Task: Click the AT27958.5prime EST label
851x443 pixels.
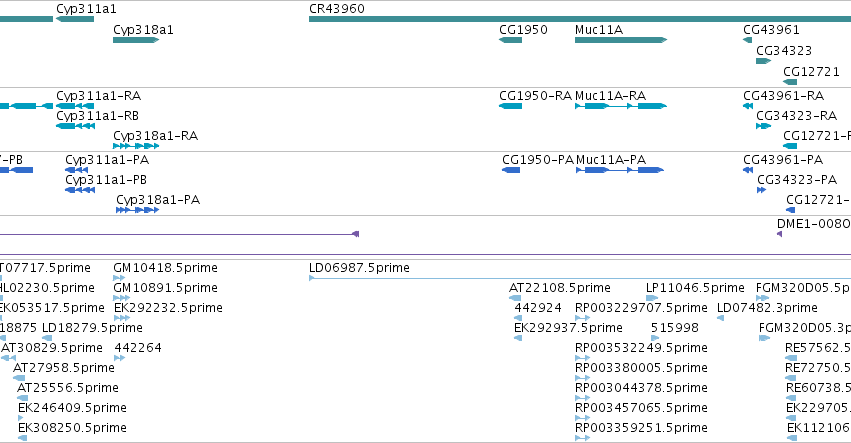Action: [64, 368]
